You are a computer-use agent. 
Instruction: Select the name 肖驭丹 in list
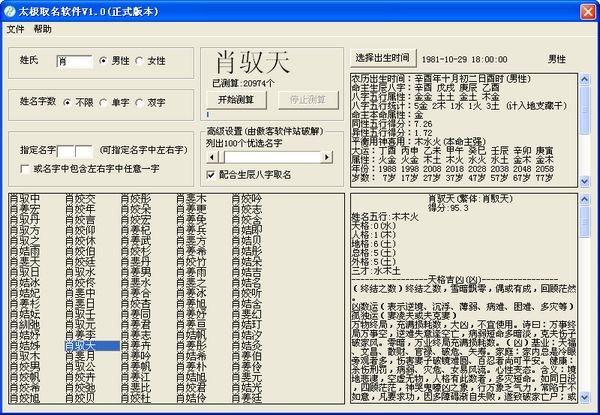tap(24, 220)
